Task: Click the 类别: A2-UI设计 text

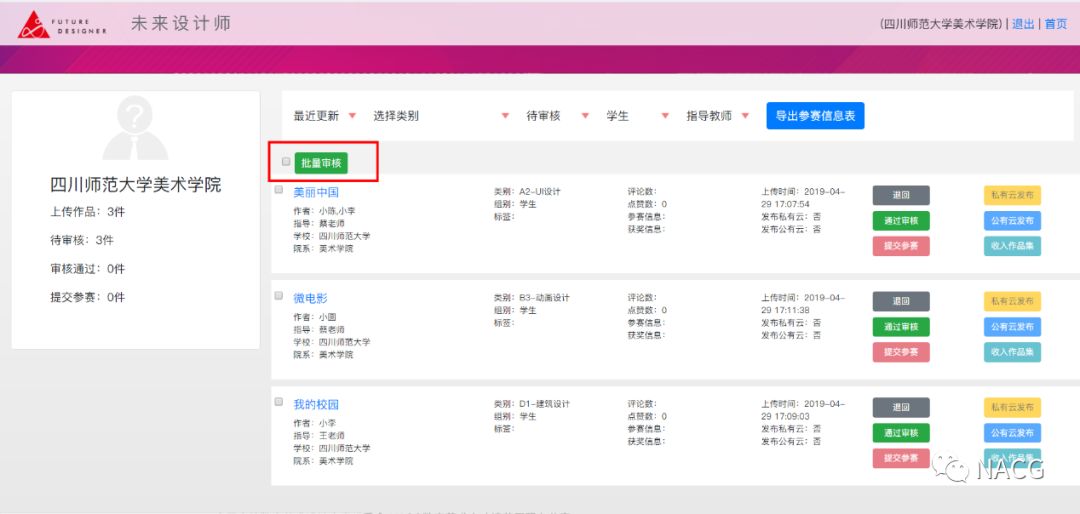Action: (x=528, y=192)
